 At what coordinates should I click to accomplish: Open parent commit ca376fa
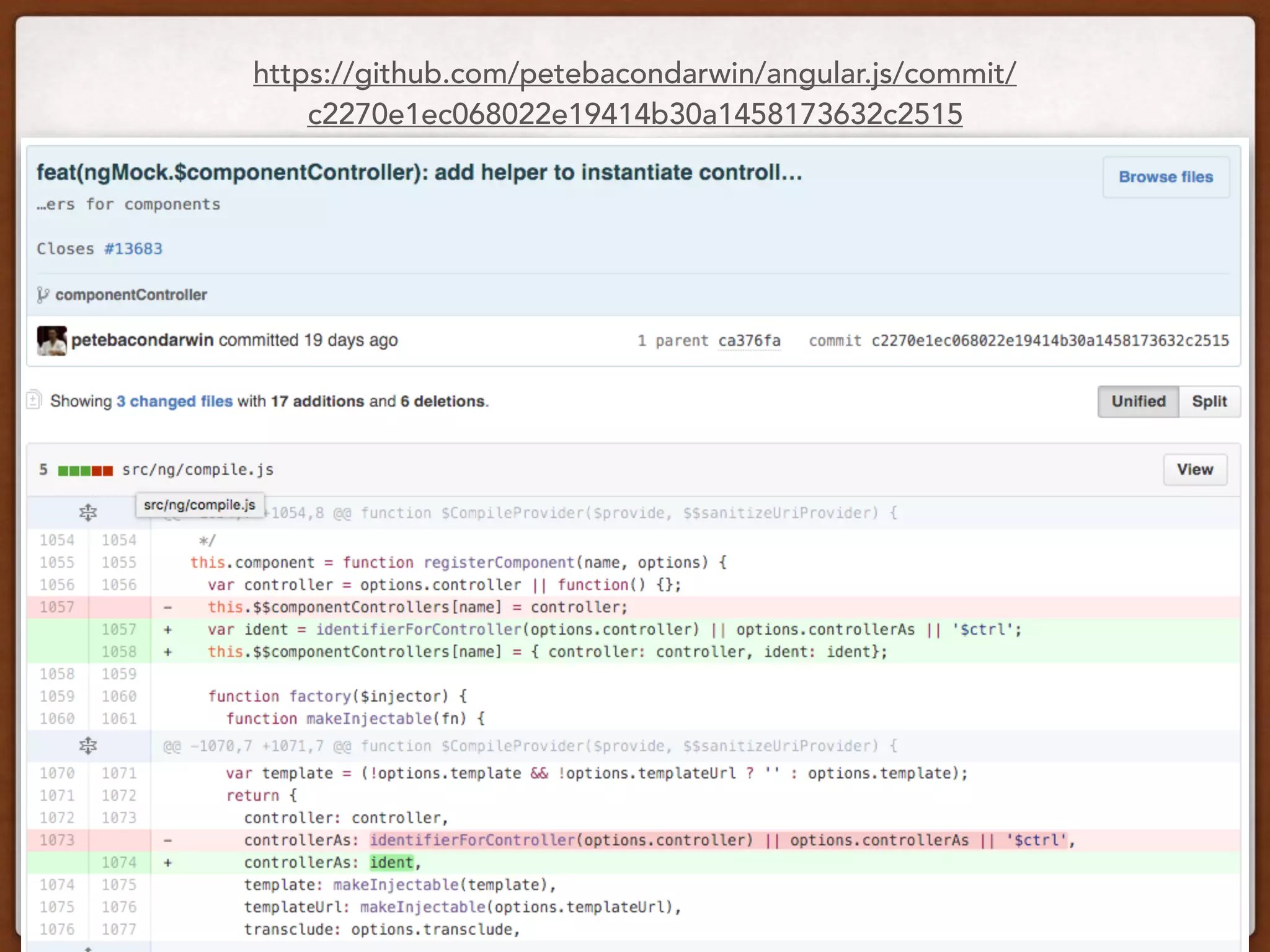tap(749, 341)
